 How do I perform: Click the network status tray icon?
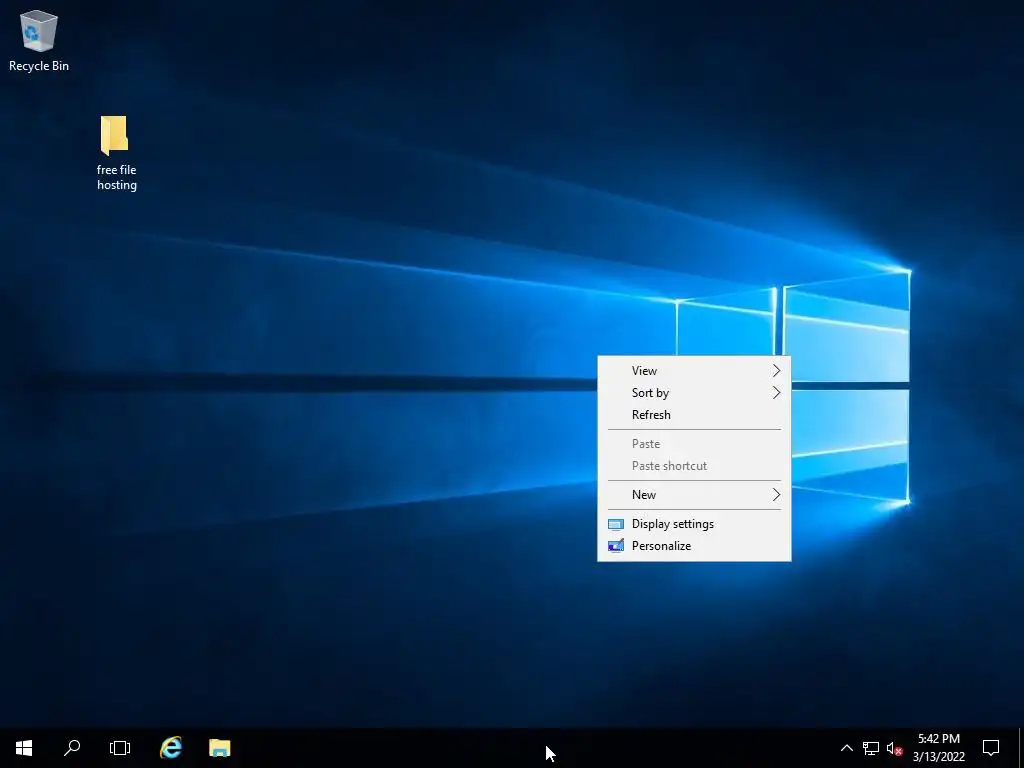[871, 748]
